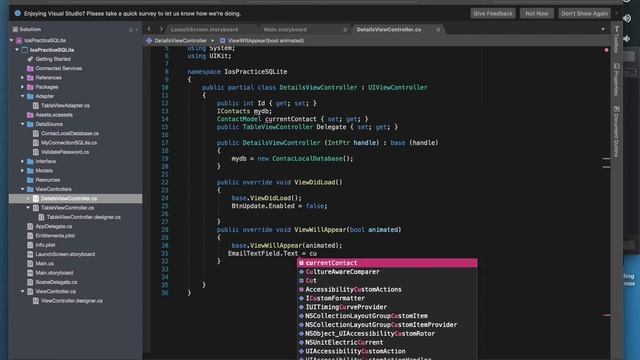Open the document tabs overflow dropdown
This screenshot has width=640, height=360.
point(603,29)
